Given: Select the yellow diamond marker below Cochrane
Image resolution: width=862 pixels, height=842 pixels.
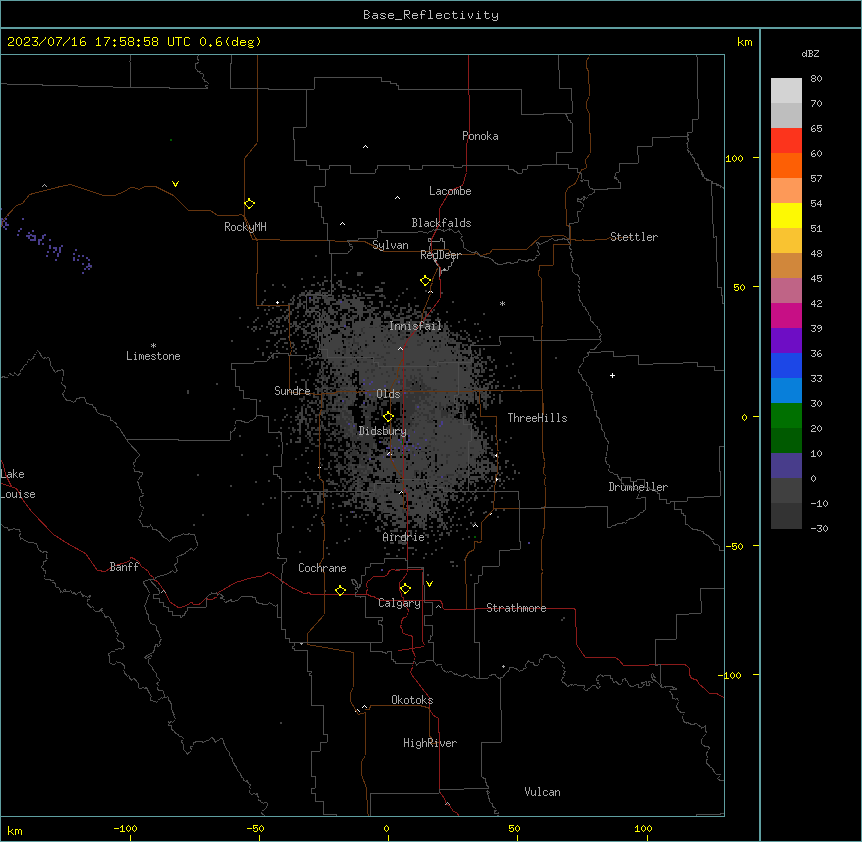Looking at the screenshot, I should point(340,590).
